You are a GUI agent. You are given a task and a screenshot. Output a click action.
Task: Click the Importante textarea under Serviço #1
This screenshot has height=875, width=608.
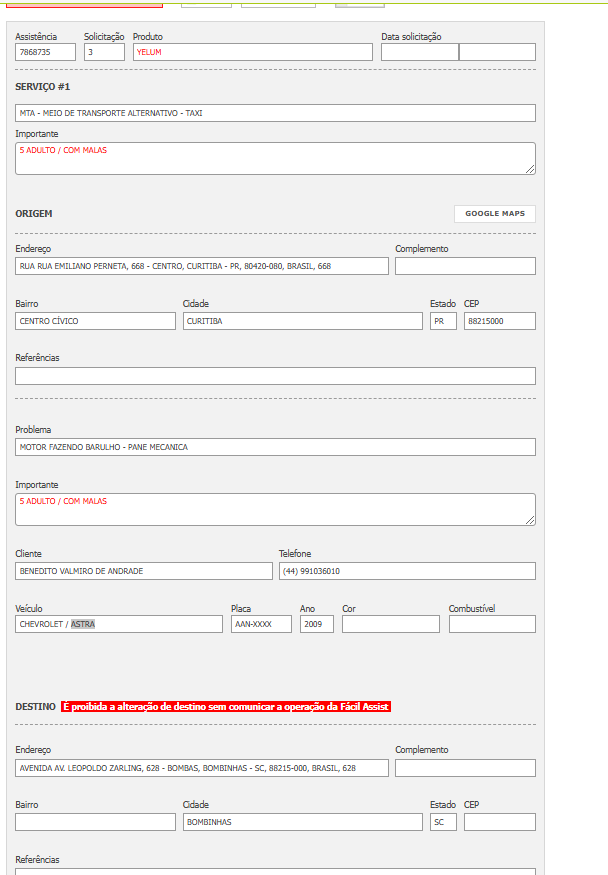[275, 158]
